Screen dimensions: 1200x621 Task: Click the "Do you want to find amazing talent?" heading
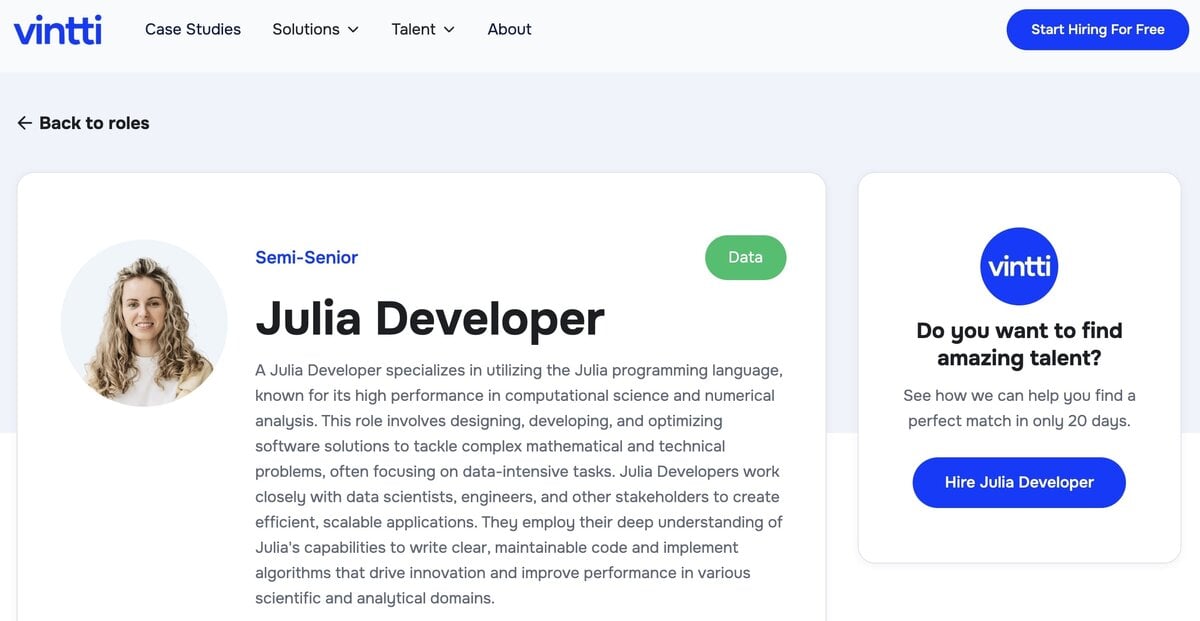[x=1019, y=344]
